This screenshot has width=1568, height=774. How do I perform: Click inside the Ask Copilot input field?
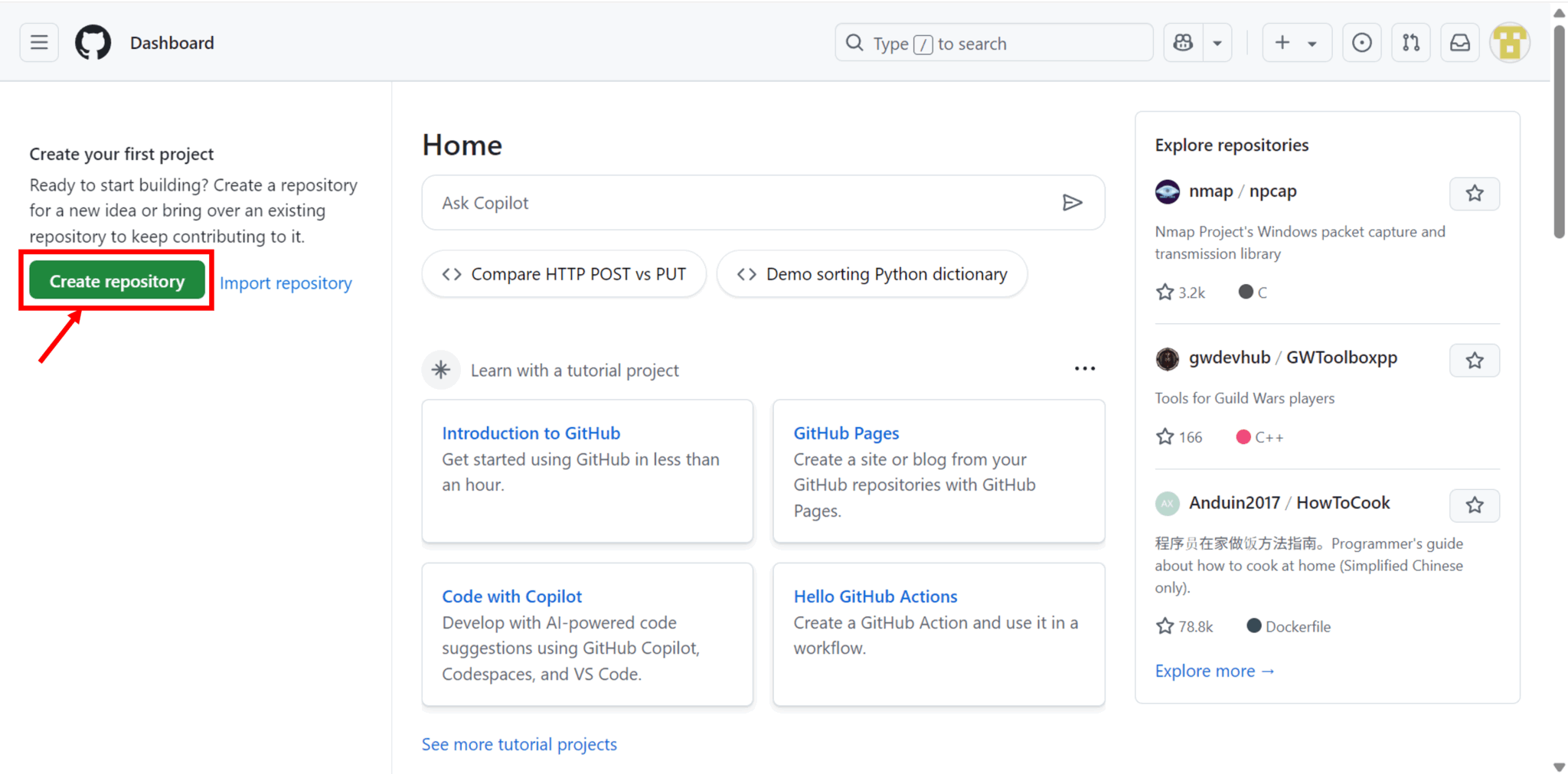689,202
